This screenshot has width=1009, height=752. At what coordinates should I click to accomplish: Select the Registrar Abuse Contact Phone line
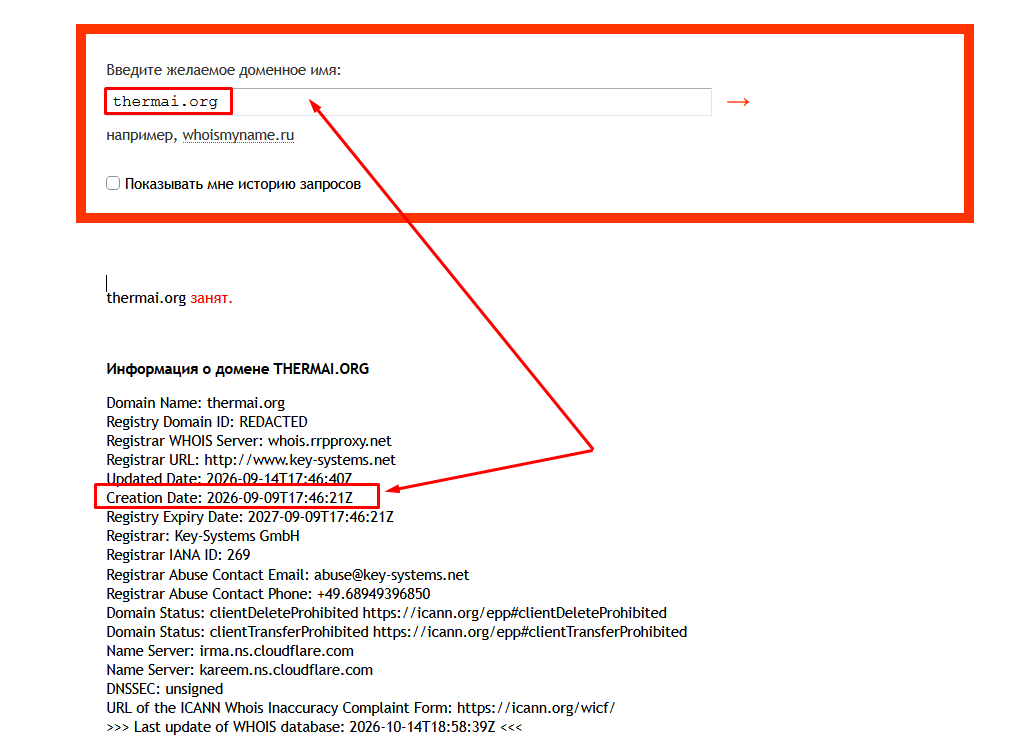tap(268, 594)
